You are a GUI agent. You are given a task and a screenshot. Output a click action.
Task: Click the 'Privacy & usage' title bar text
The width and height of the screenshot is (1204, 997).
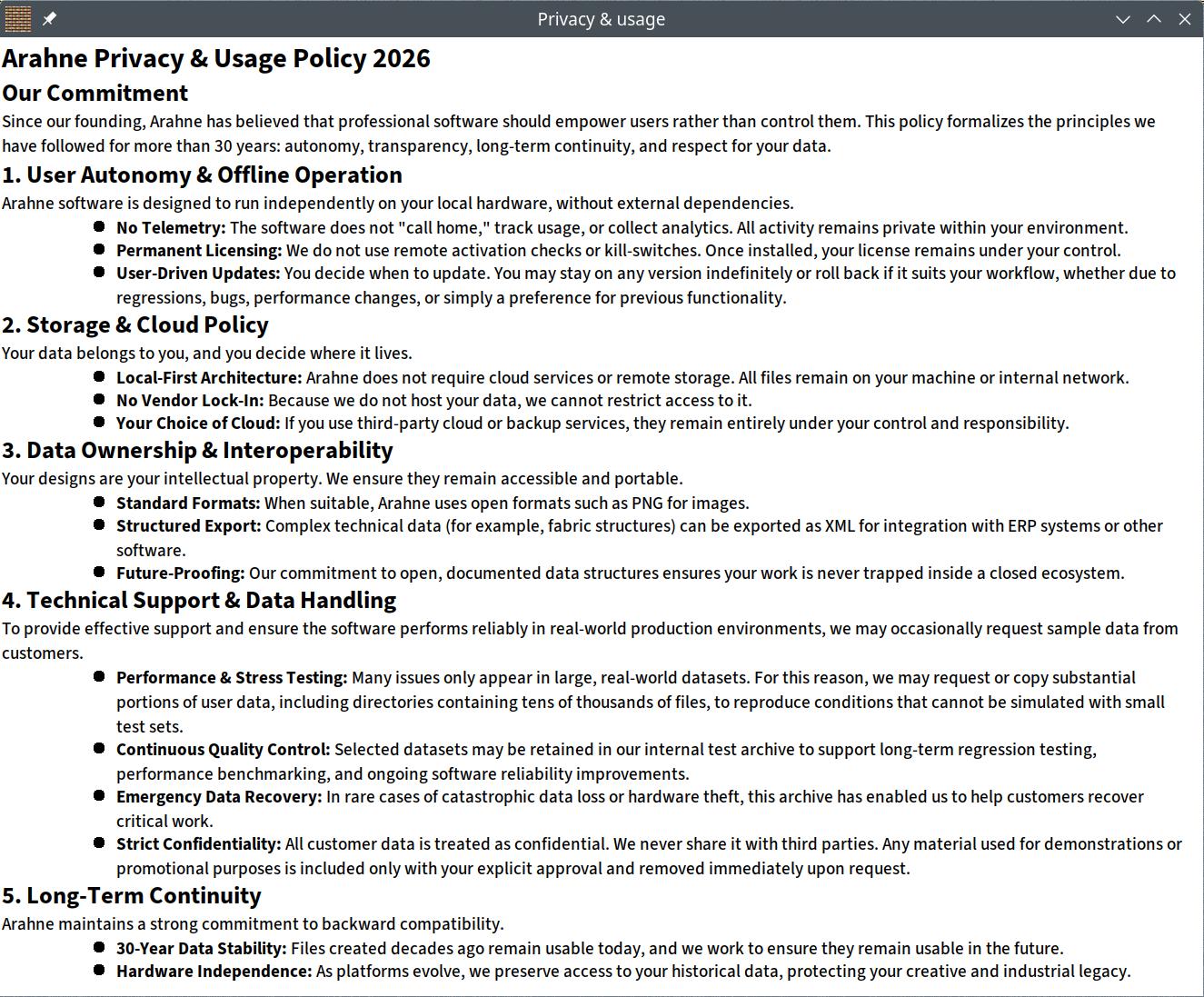(x=601, y=19)
